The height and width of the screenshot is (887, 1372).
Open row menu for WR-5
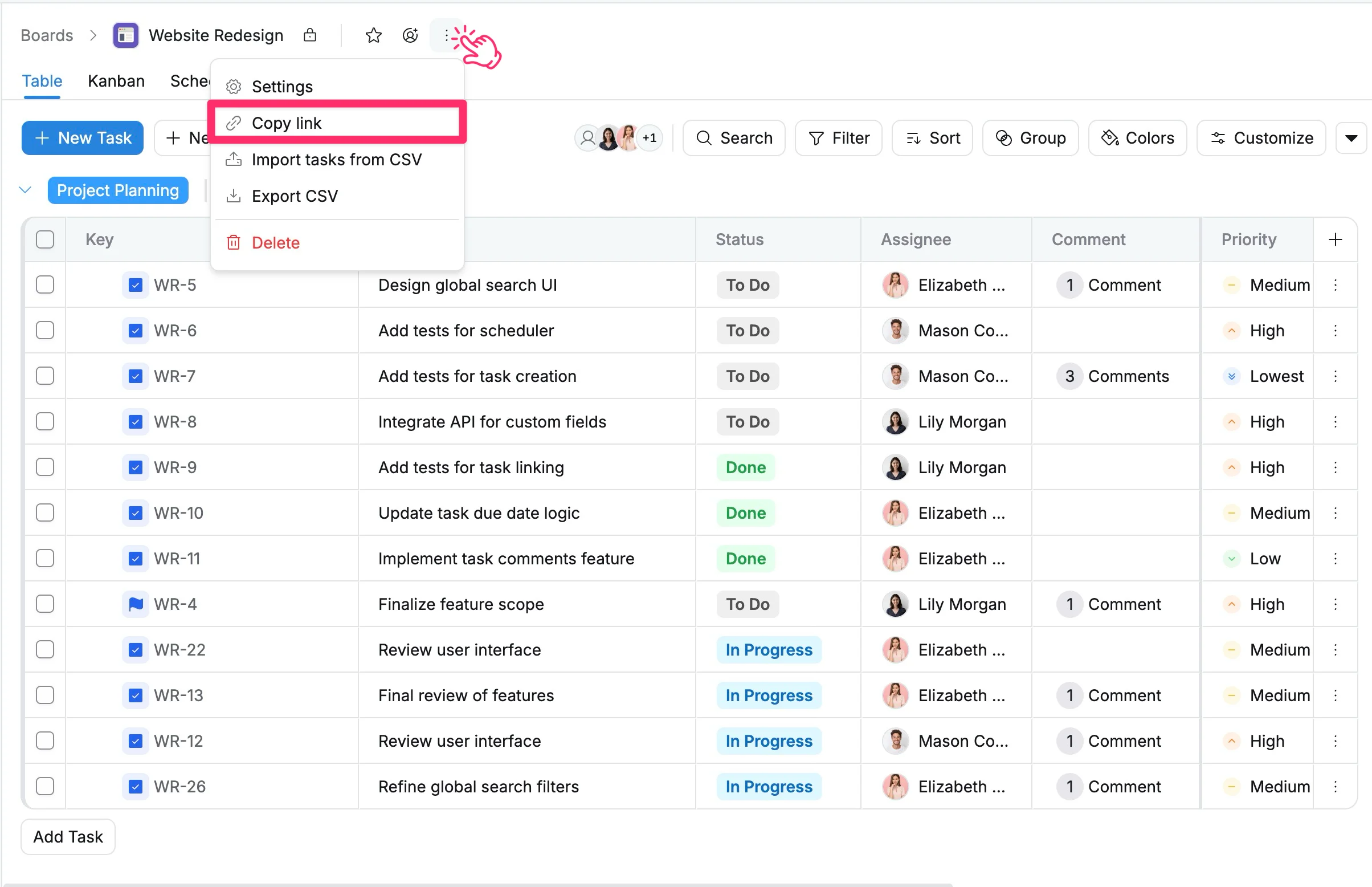point(1335,284)
